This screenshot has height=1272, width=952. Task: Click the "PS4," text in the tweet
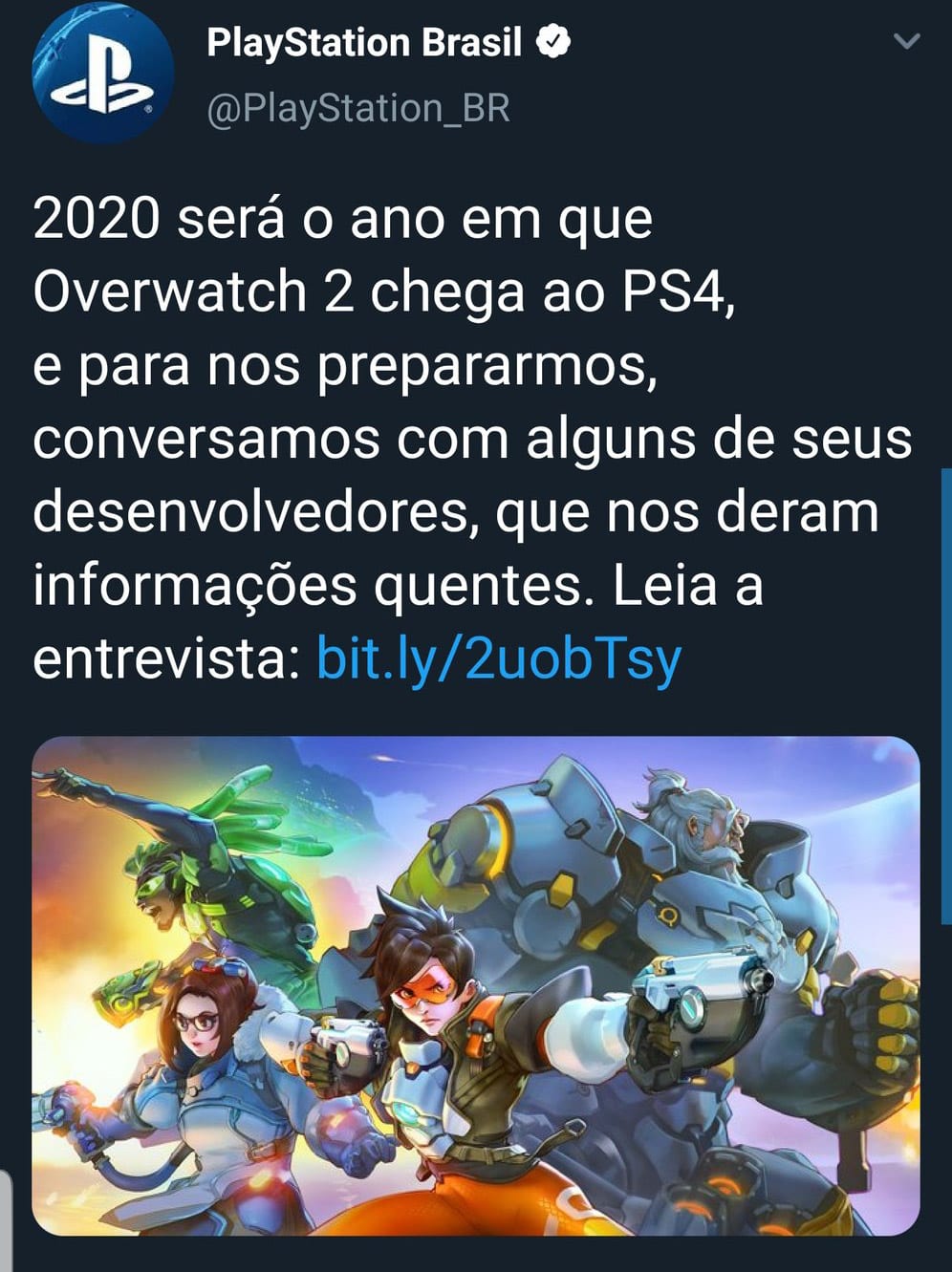[680, 294]
